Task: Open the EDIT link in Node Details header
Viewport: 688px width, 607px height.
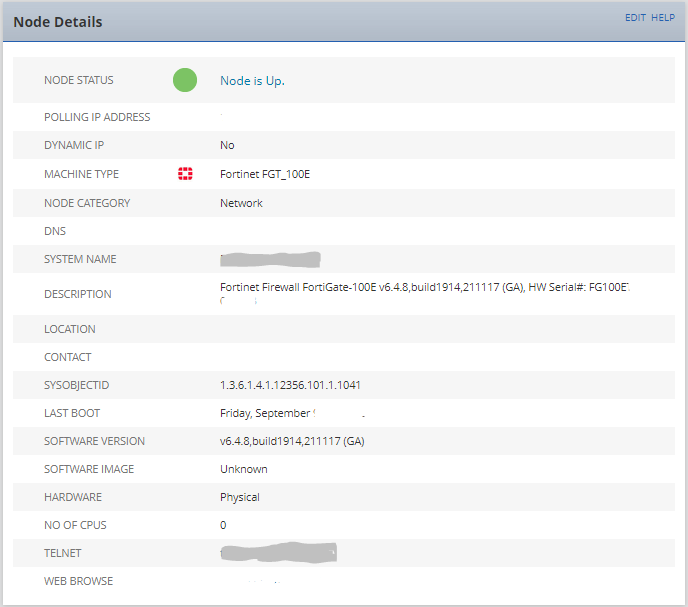Action: pos(635,18)
